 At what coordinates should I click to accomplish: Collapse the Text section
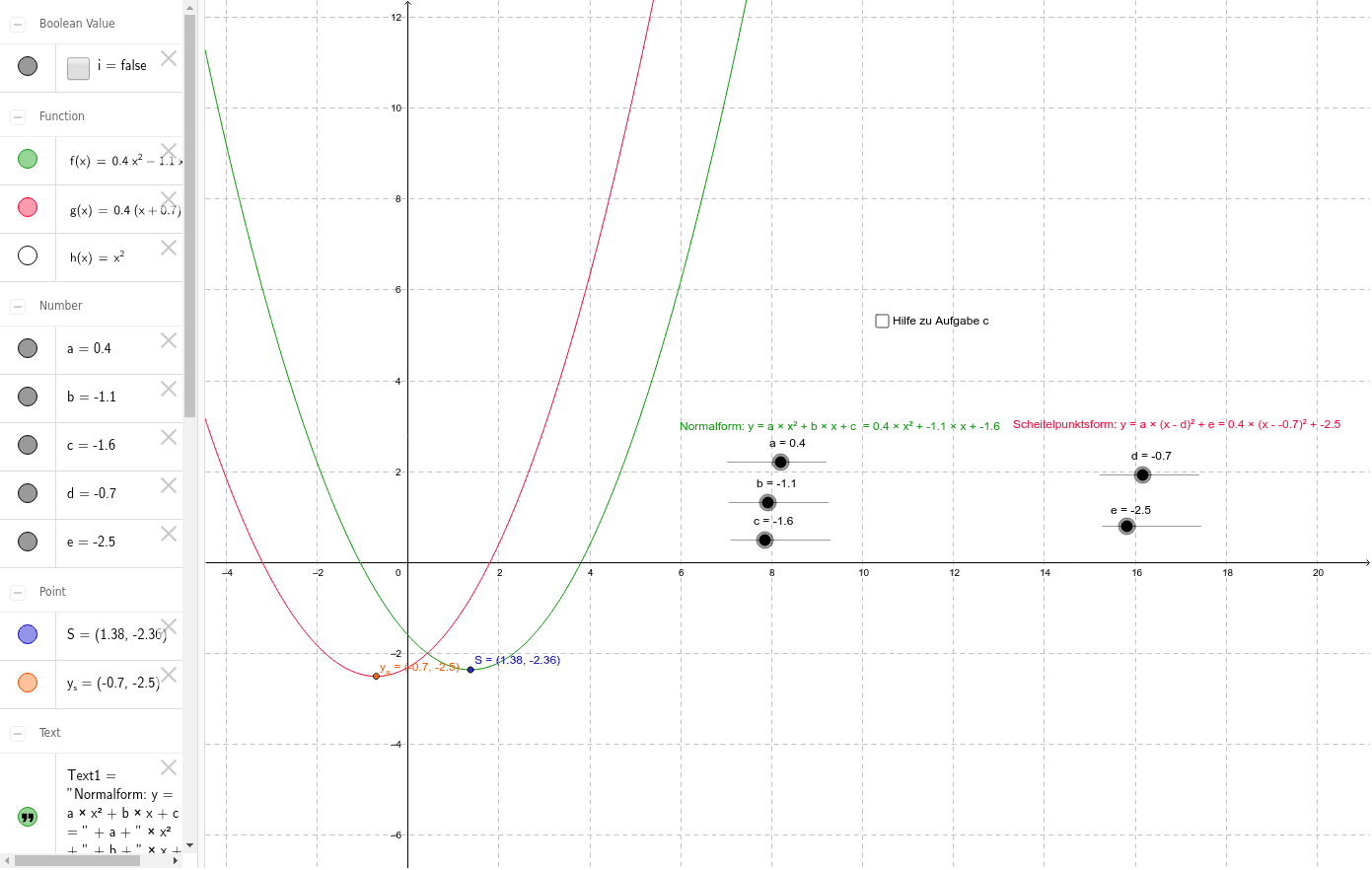coord(18,733)
